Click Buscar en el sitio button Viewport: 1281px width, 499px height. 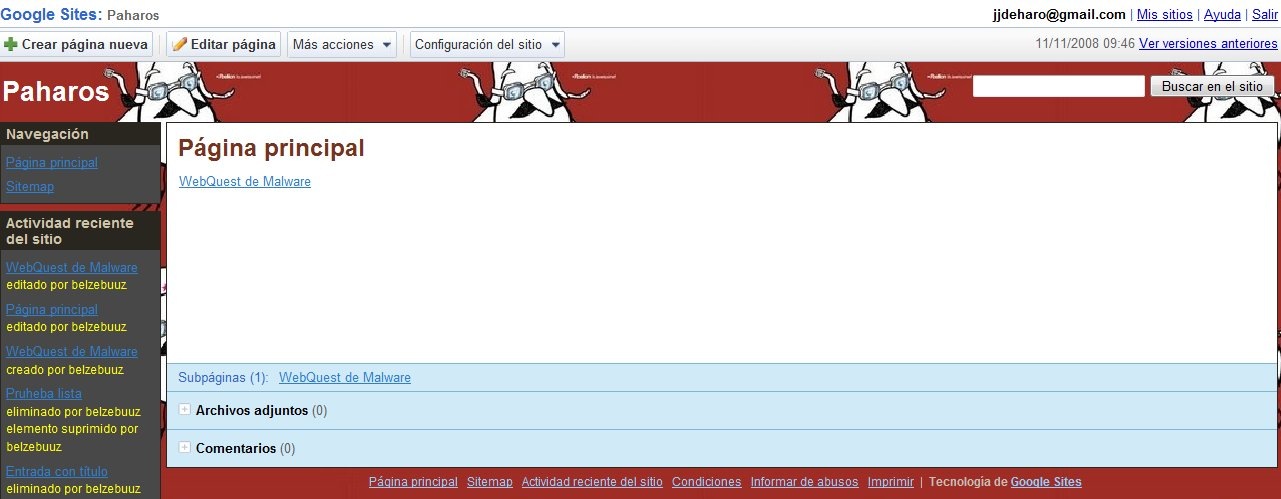(x=1212, y=87)
